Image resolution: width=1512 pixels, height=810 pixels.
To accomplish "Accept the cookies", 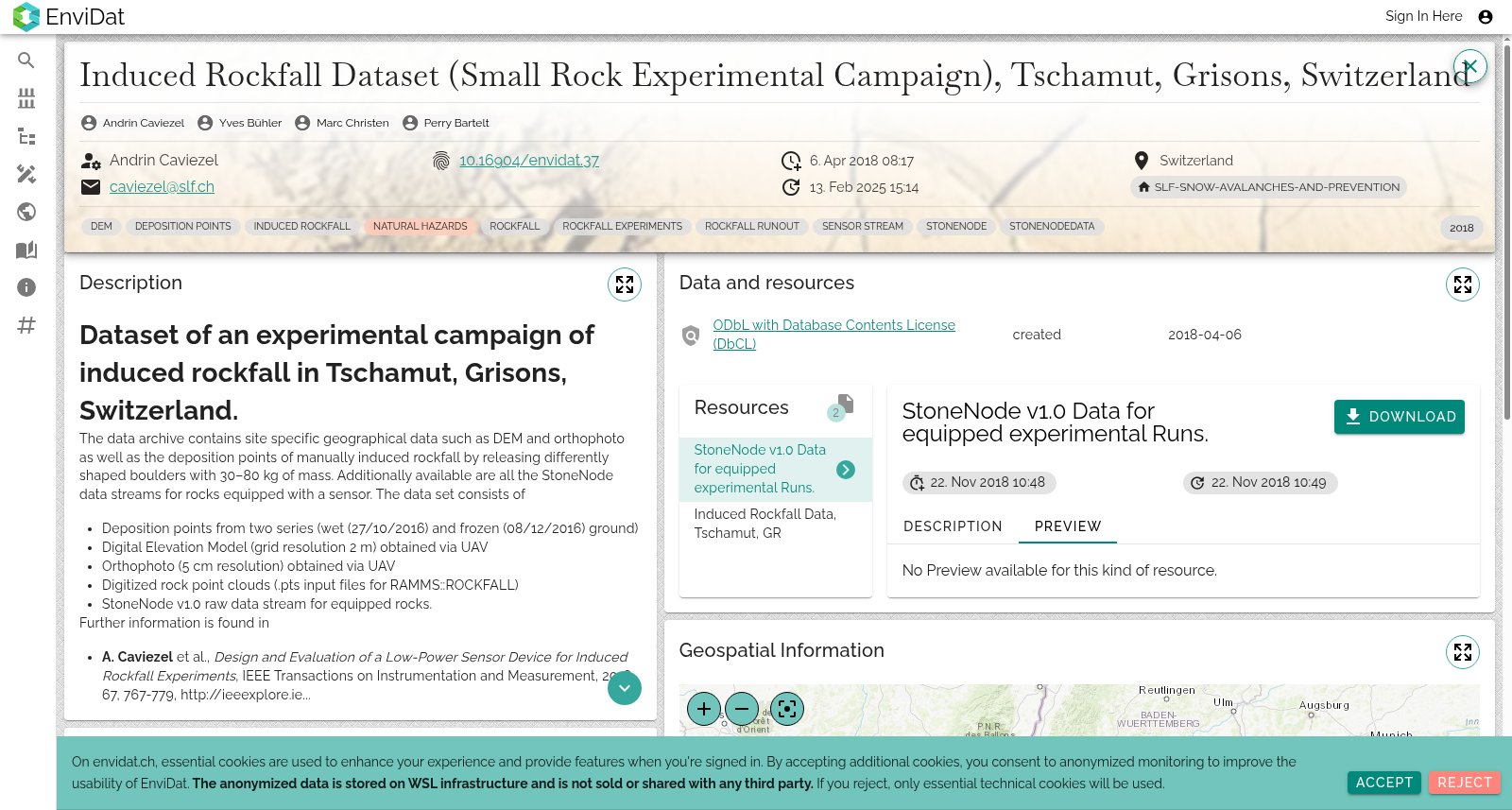I will [x=1384, y=783].
